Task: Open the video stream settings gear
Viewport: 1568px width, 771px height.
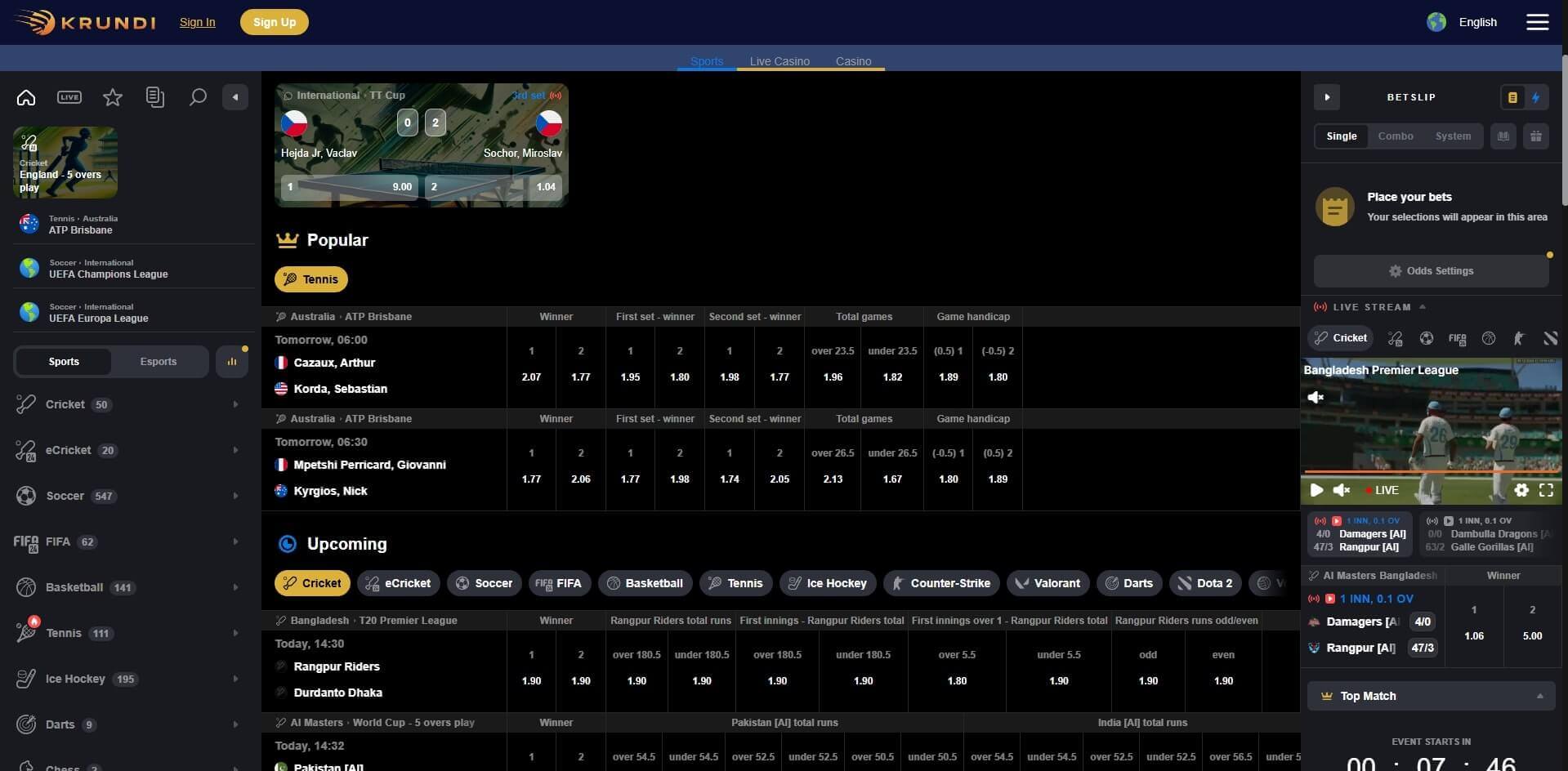Action: 1521,490
